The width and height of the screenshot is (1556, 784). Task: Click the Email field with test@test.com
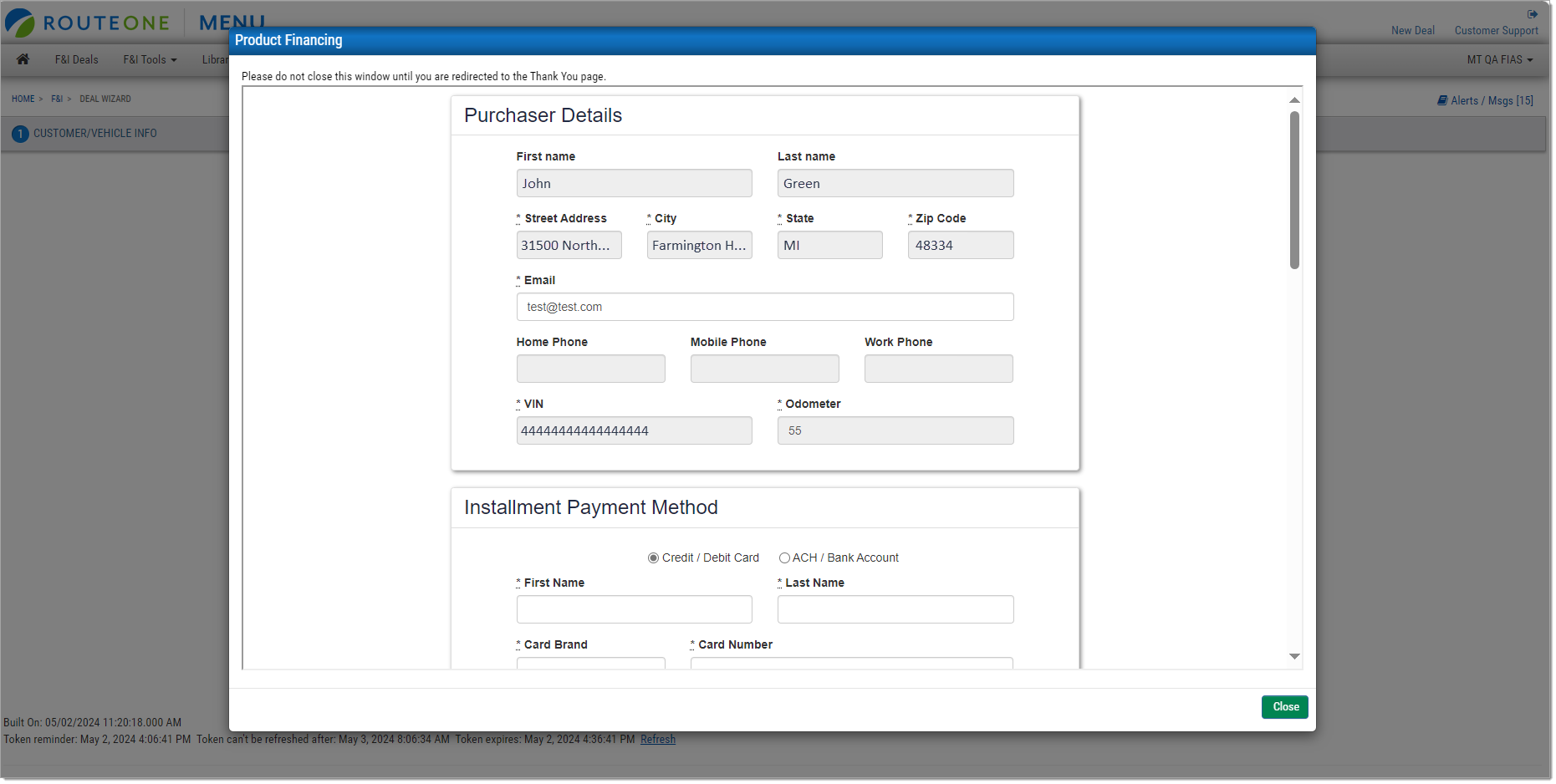click(x=765, y=308)
